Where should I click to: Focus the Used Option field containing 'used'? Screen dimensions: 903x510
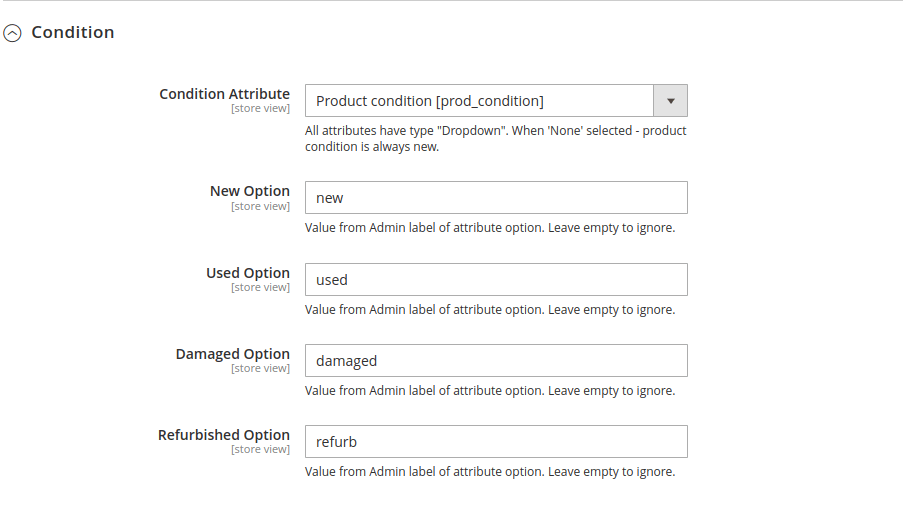coord(496,279)
